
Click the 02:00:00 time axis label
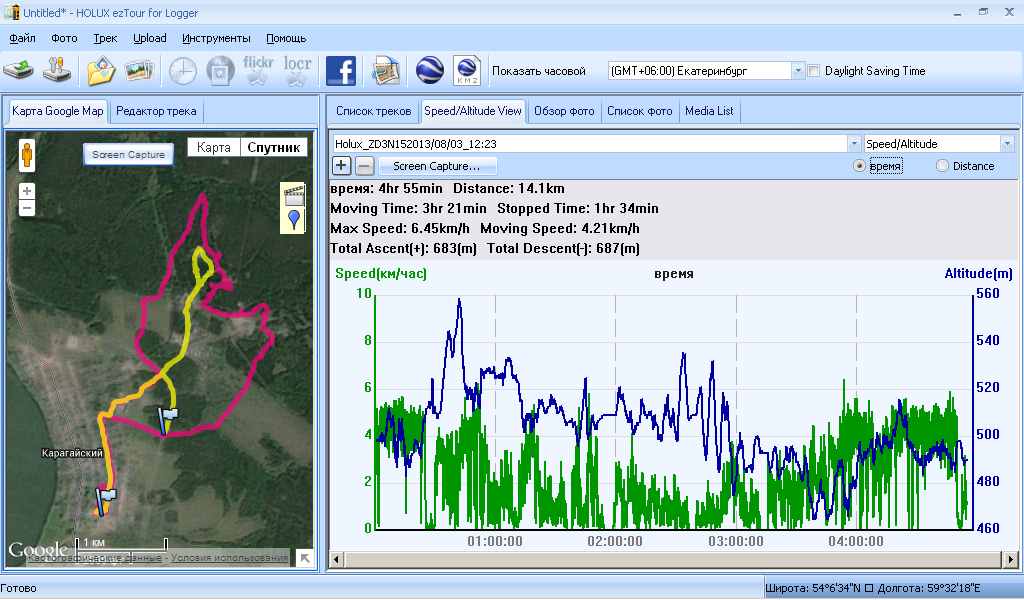(615, 541)
